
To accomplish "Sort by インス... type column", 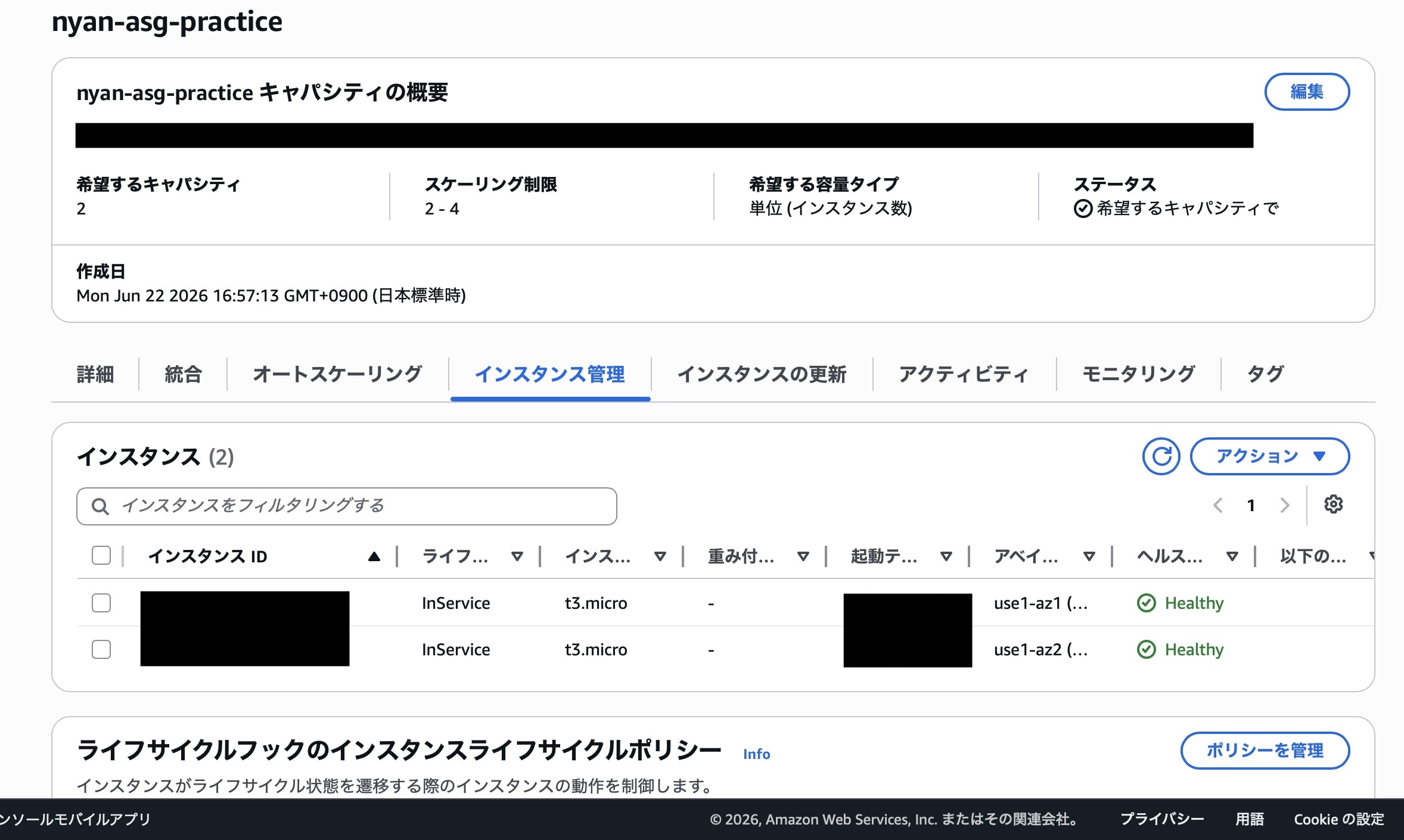I will pyautogui.click(x=660, y=556).
